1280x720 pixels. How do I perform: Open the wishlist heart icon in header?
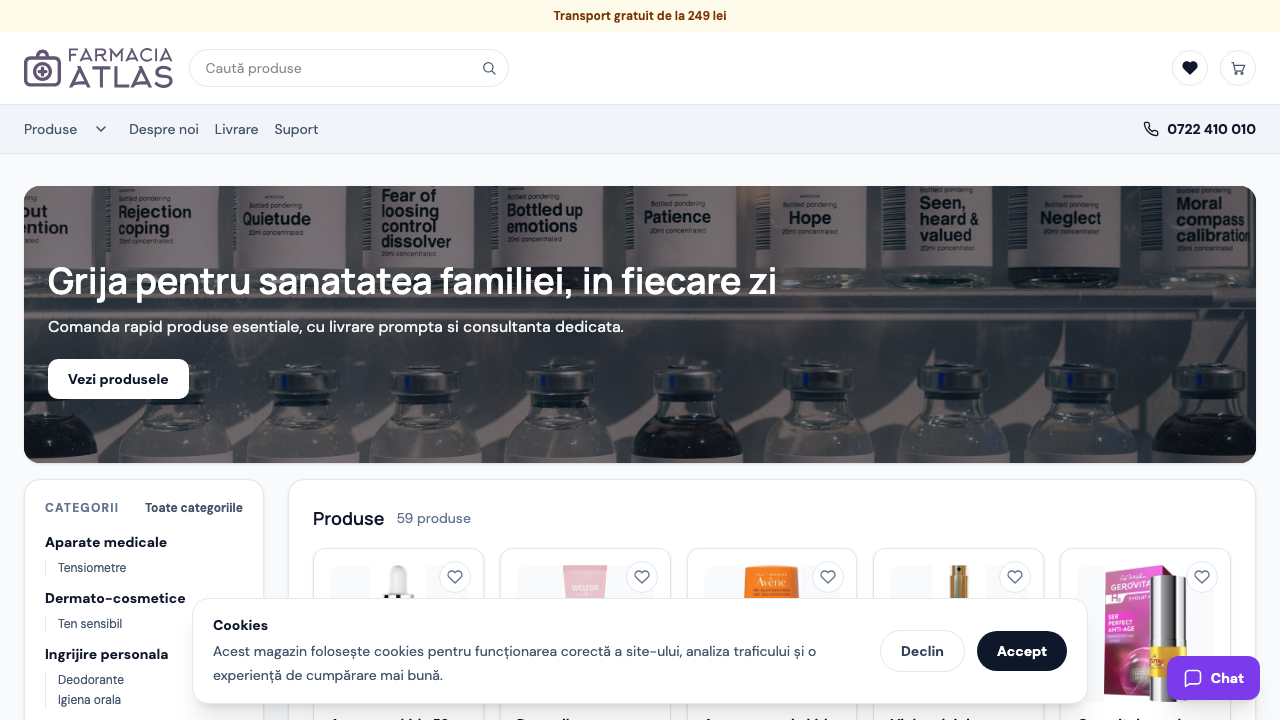[x=1189, y=68]
